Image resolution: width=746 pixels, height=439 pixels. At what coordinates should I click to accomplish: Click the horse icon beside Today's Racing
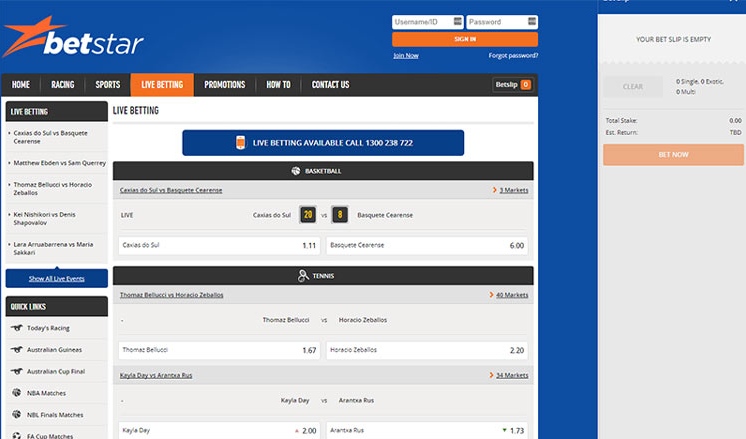tap(17, 328)
